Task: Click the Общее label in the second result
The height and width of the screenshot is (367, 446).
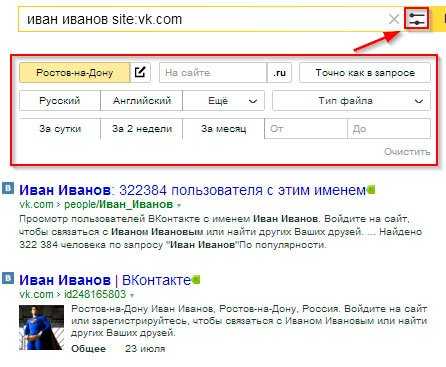Action: click(89, 349)
